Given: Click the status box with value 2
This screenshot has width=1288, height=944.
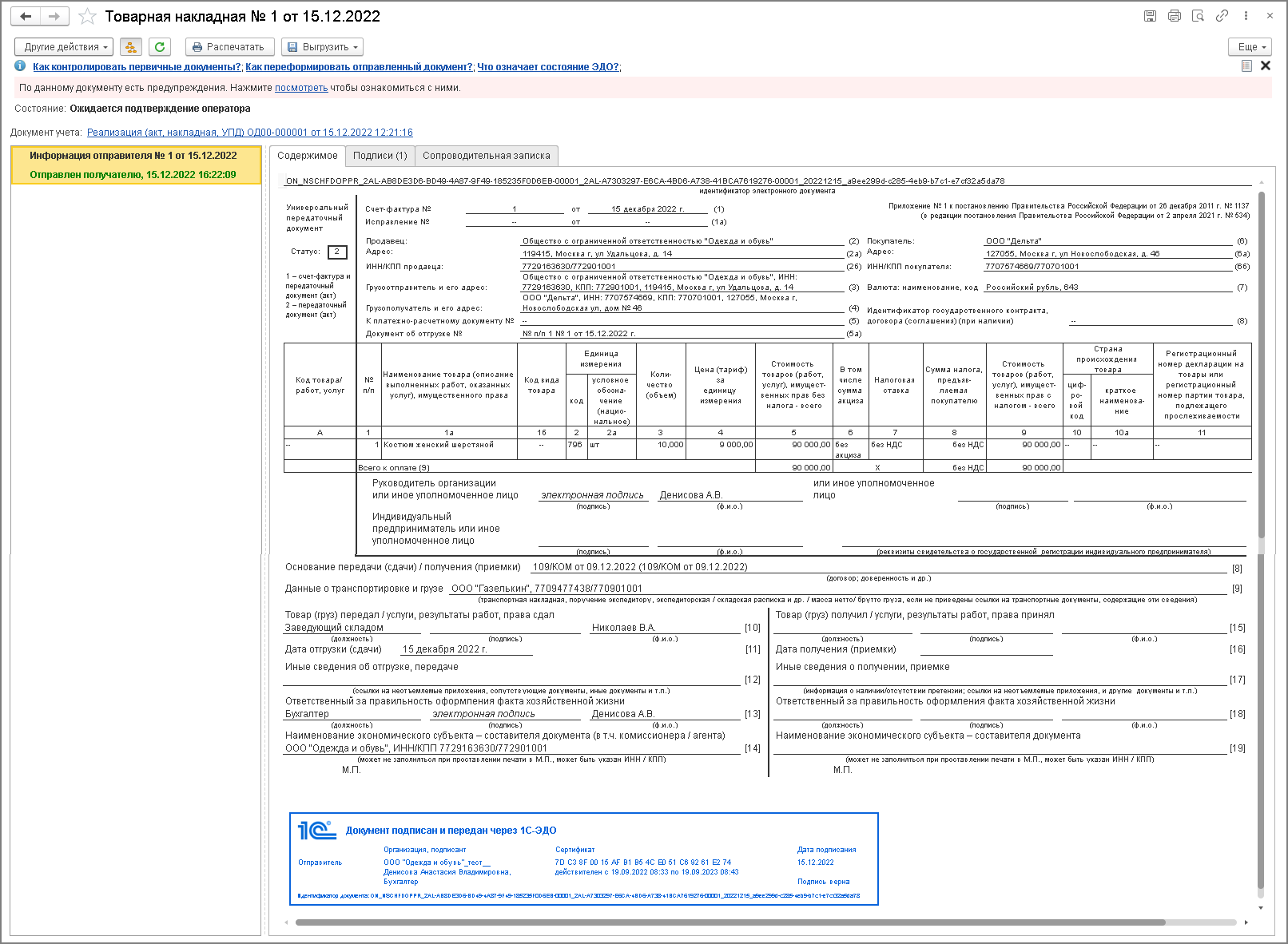Looking at the screenshot, I should click(x=337, y=252).
